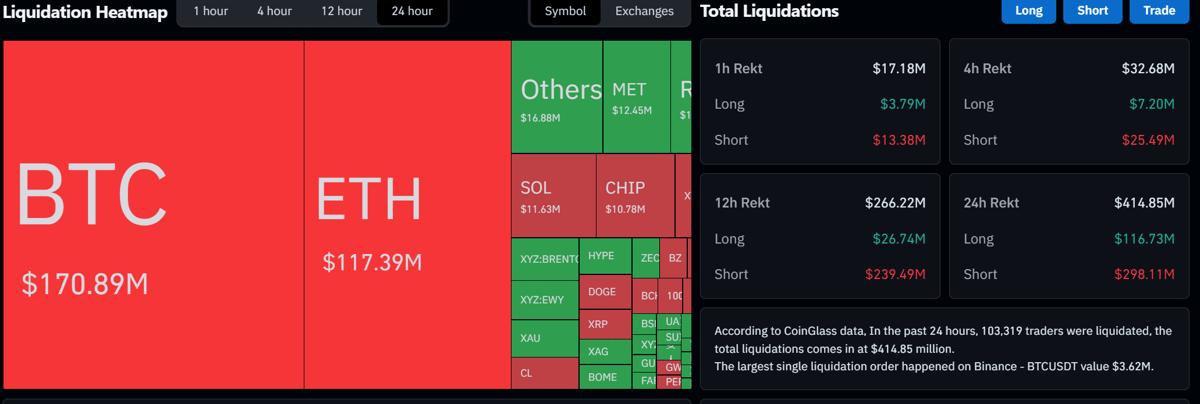The height and width of the screenshot is (404, 1200).
Task: Toggle heatmap grouping to Exchanges
Action: point(644,12)
